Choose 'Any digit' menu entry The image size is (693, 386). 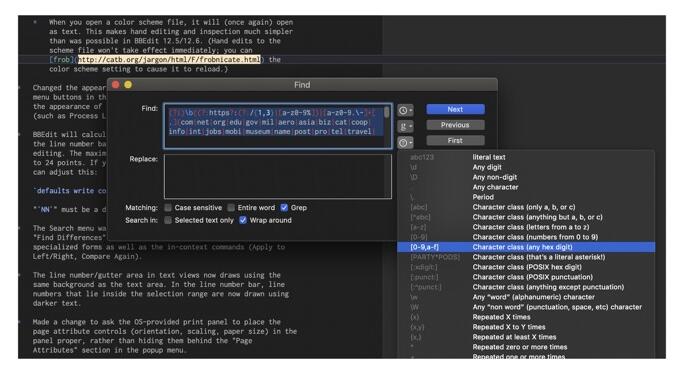click(x=526, y=167)
